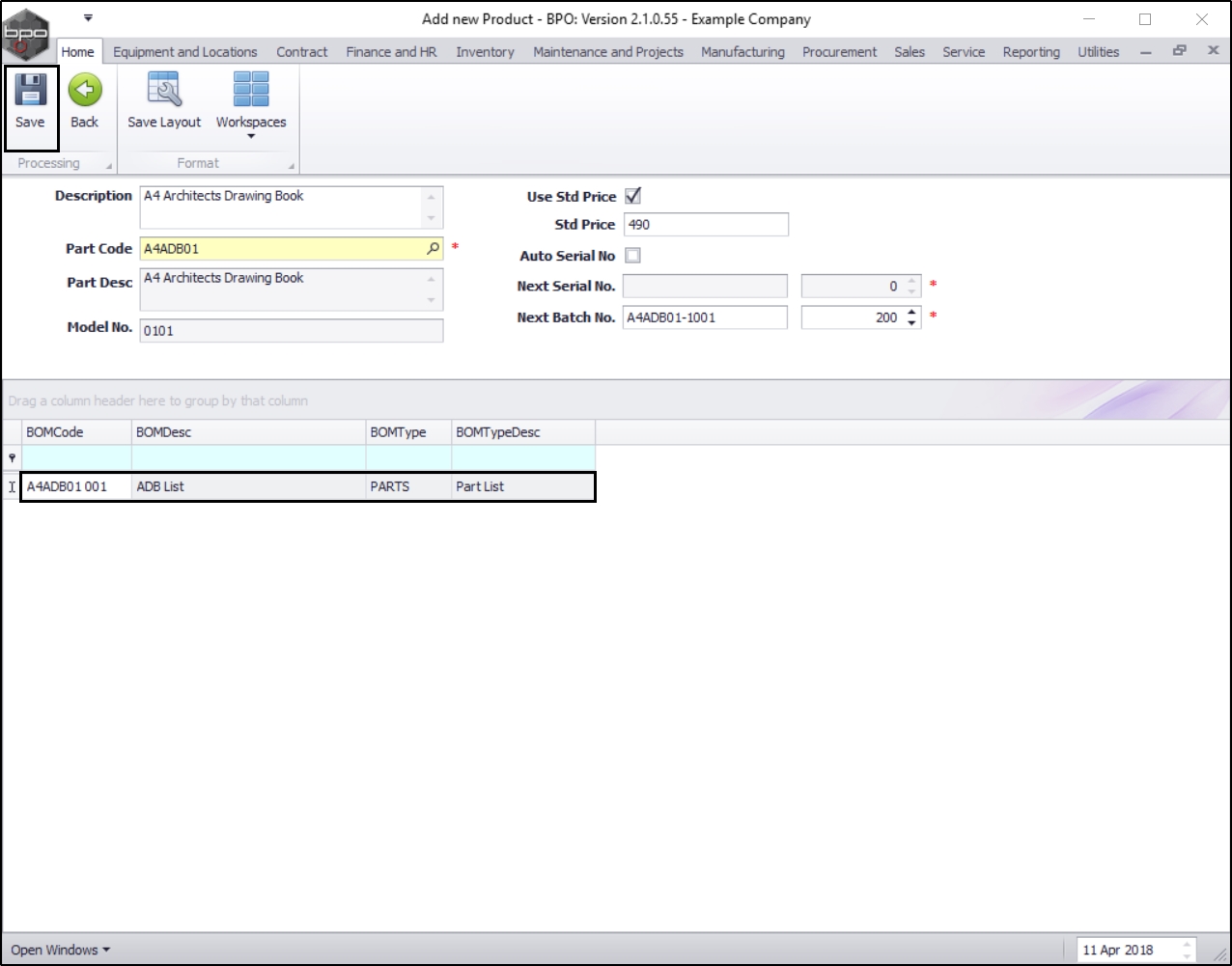Toggle the Use Std Price checkbox
The width and height of the screenshot is (1232, 966).
[633, 196]
